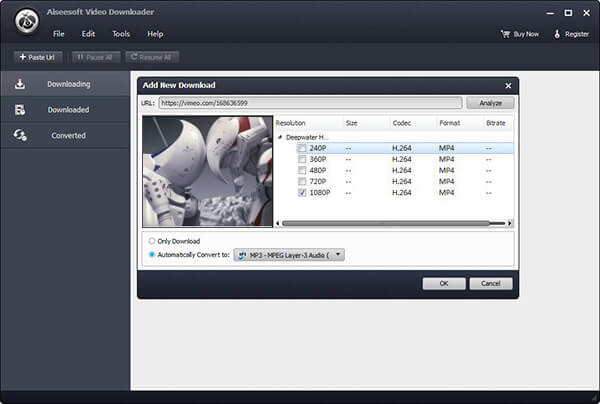
Task: Open the Tools menu
Action: point(121,34)
